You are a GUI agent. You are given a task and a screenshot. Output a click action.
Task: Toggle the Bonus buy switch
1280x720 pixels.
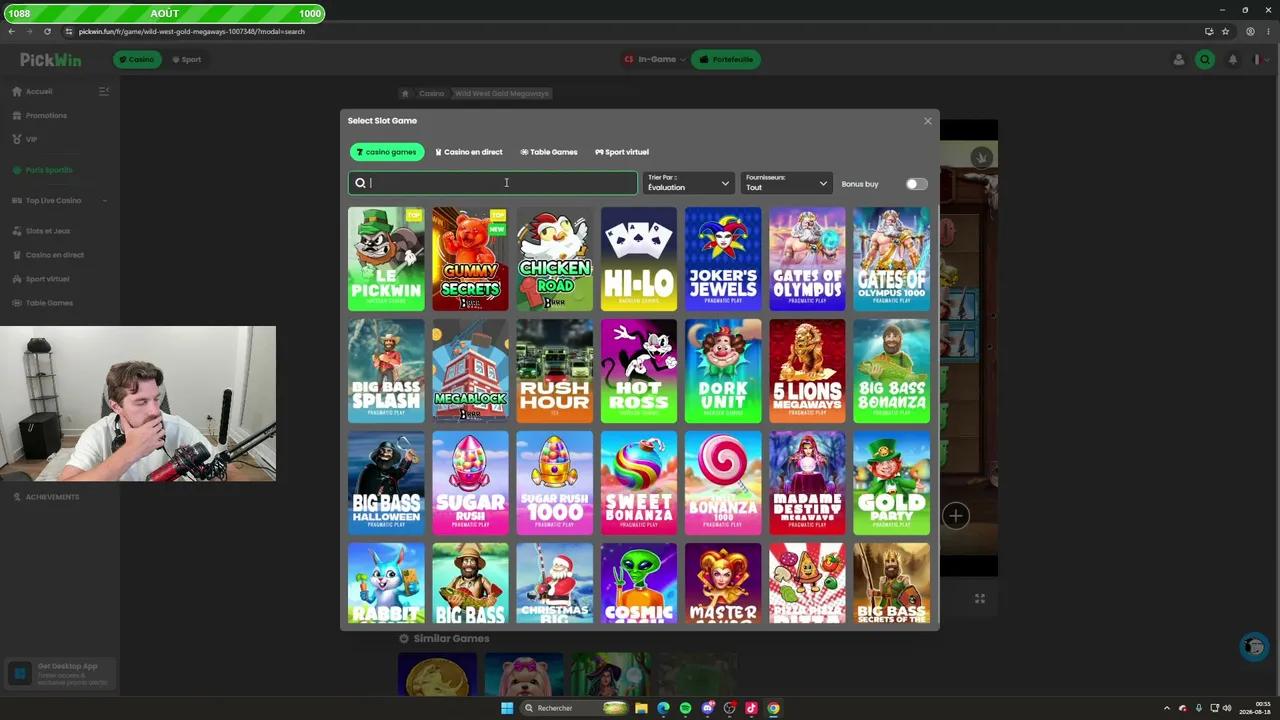click(916, 184)
